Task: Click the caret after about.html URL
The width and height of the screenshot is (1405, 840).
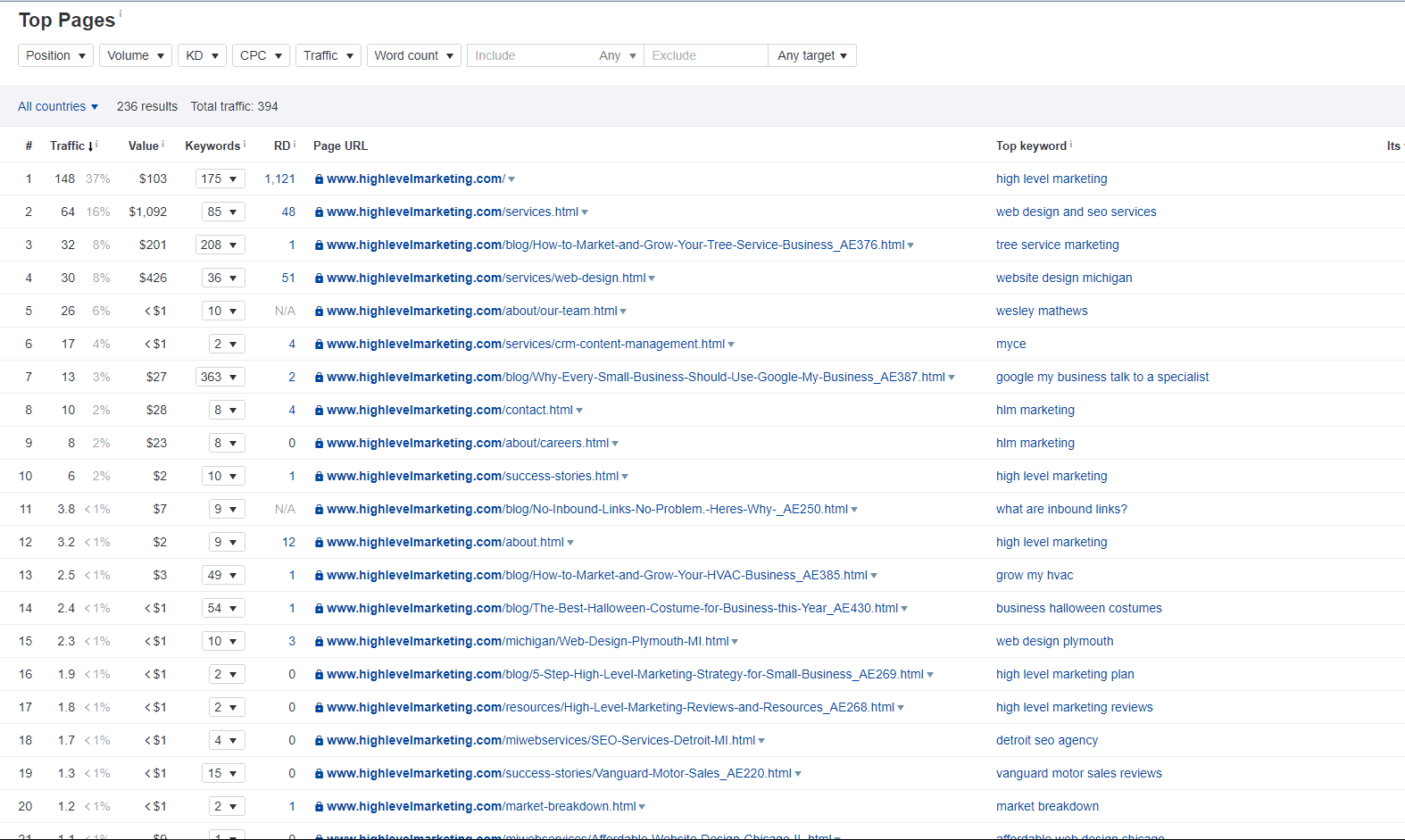Action: coord(570,543)
